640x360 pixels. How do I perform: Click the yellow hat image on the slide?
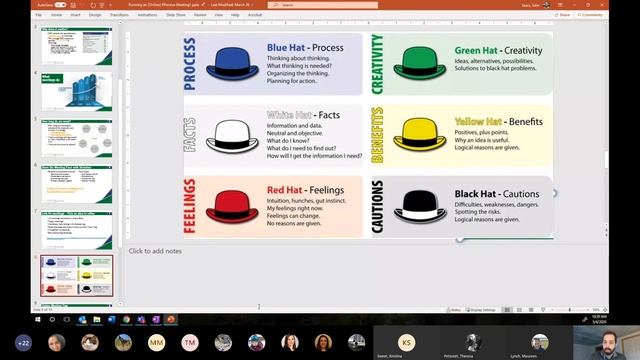420,134
